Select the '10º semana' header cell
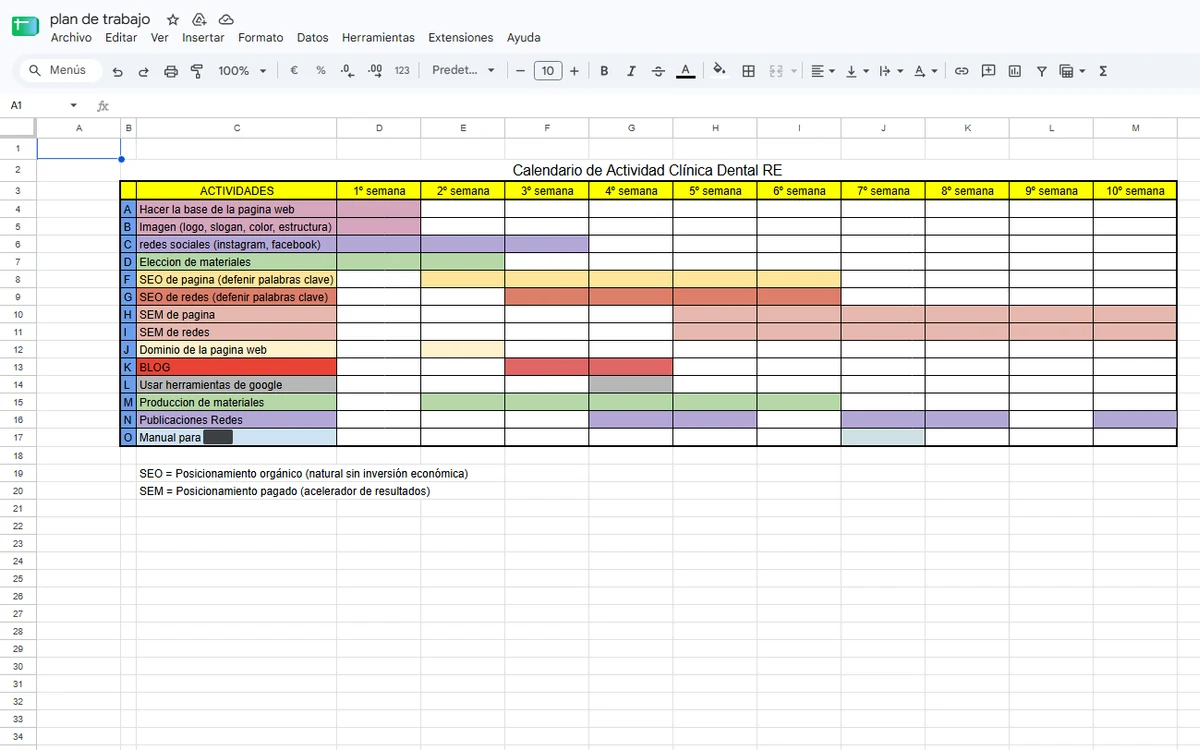 [1135, 191]
